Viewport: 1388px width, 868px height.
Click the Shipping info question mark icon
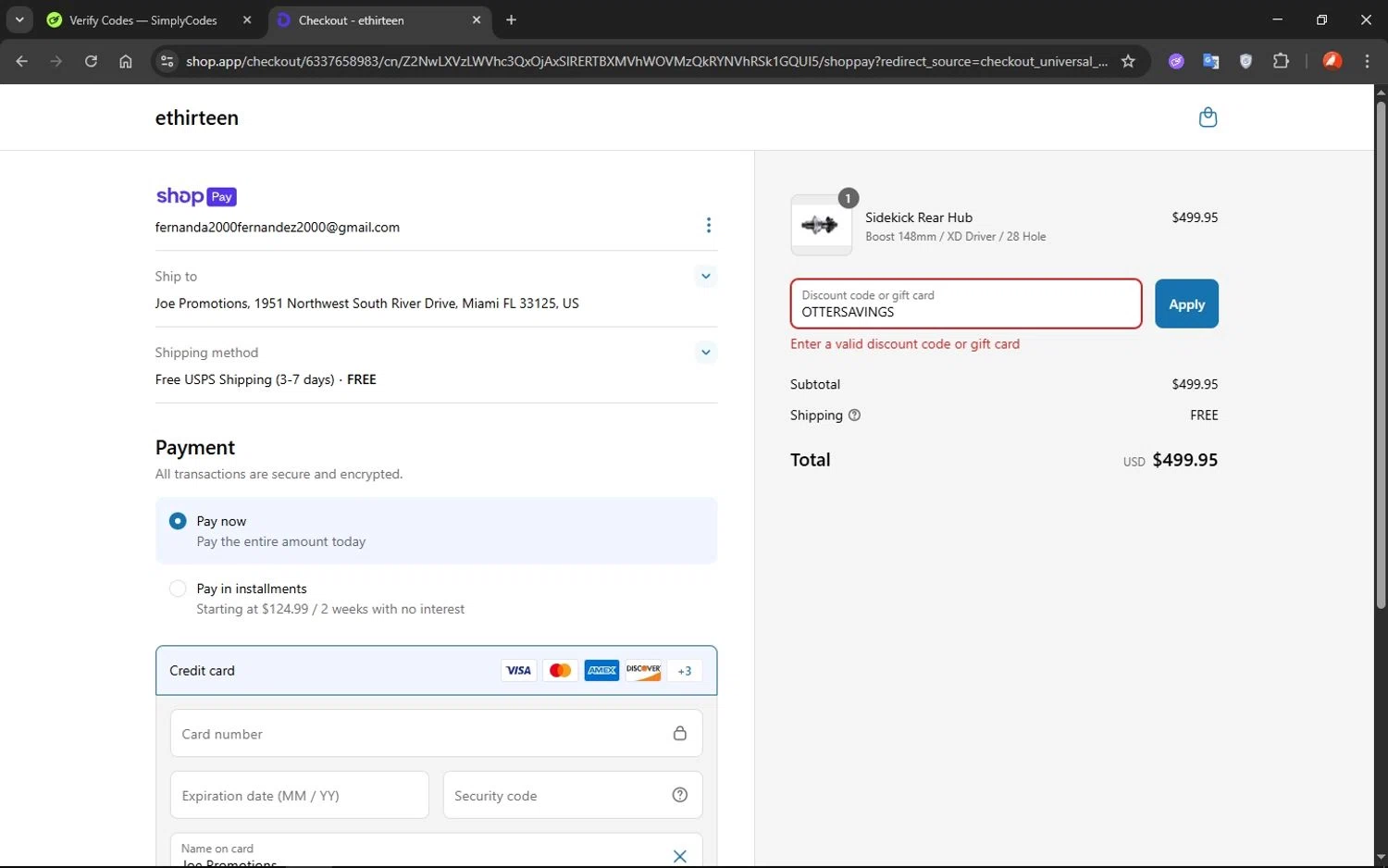[x=854, y=415]
